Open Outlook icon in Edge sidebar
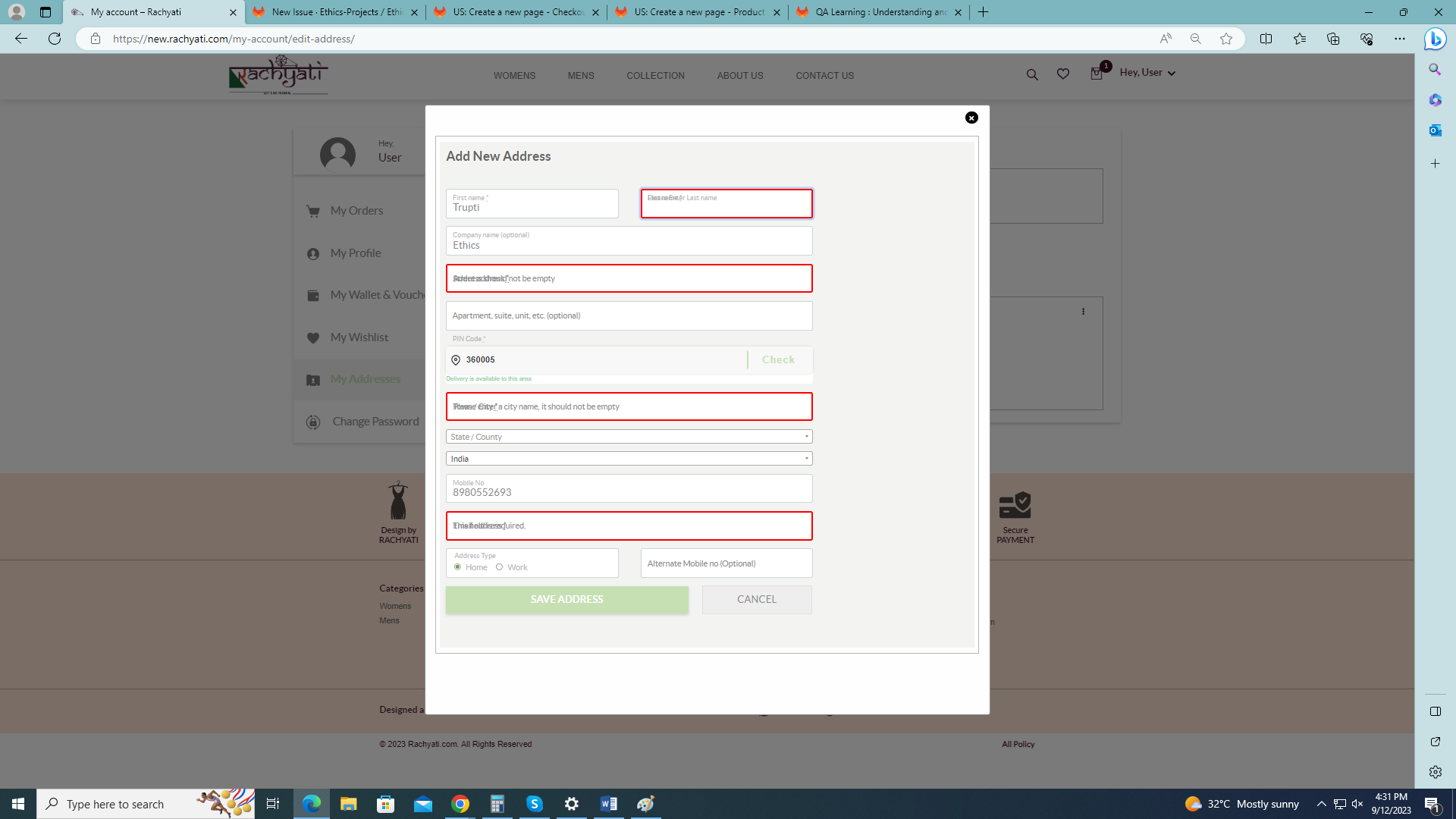Screen dimensions: 1456x819 point(1435,130)
